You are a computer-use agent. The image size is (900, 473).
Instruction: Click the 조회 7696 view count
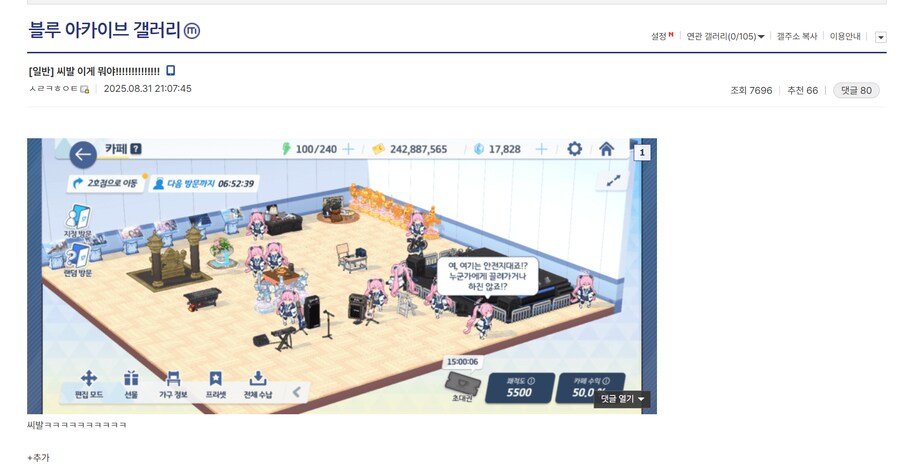(x=751, y=91)
